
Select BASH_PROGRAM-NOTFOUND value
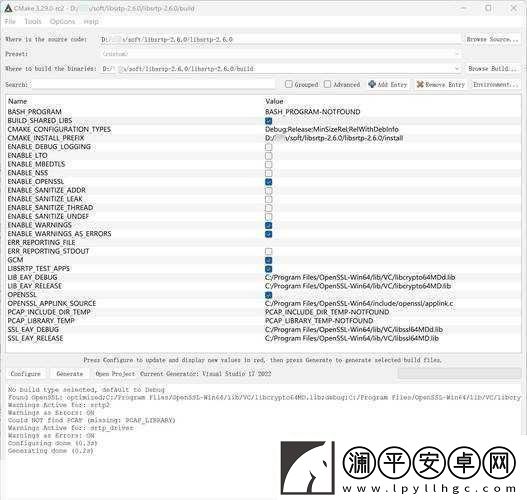click(x=313, y=112)
